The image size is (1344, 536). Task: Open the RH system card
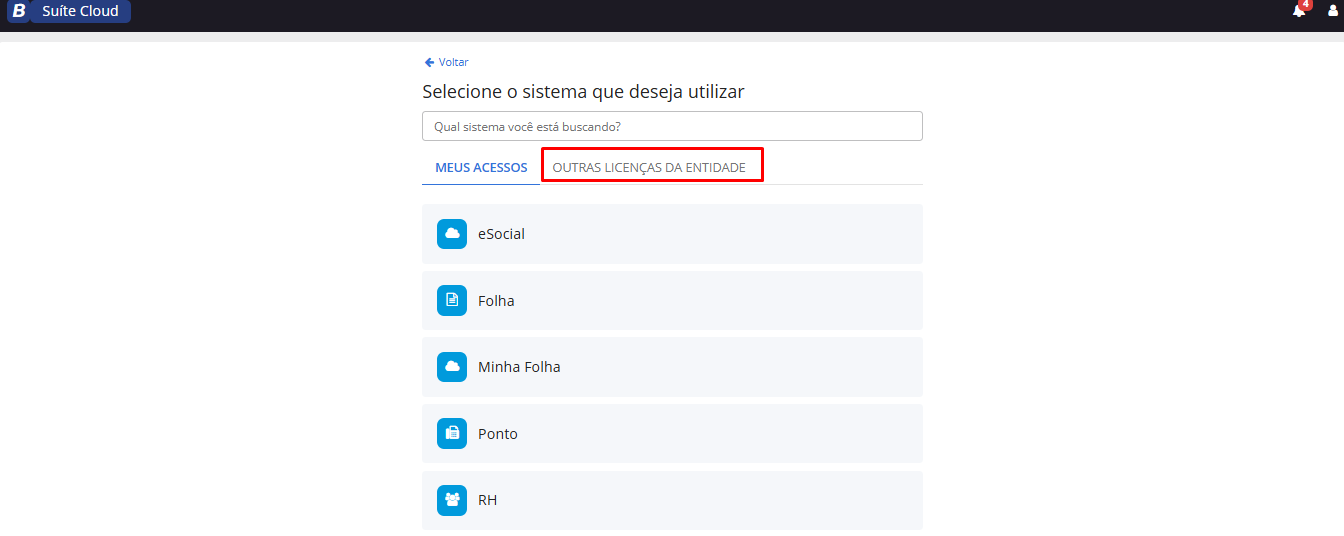672,500
